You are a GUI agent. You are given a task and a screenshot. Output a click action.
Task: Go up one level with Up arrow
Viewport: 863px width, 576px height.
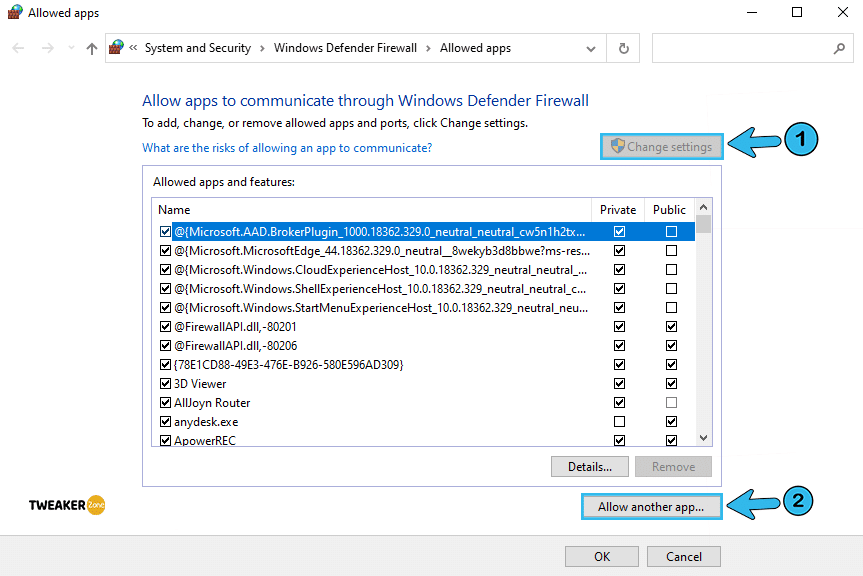91,48
